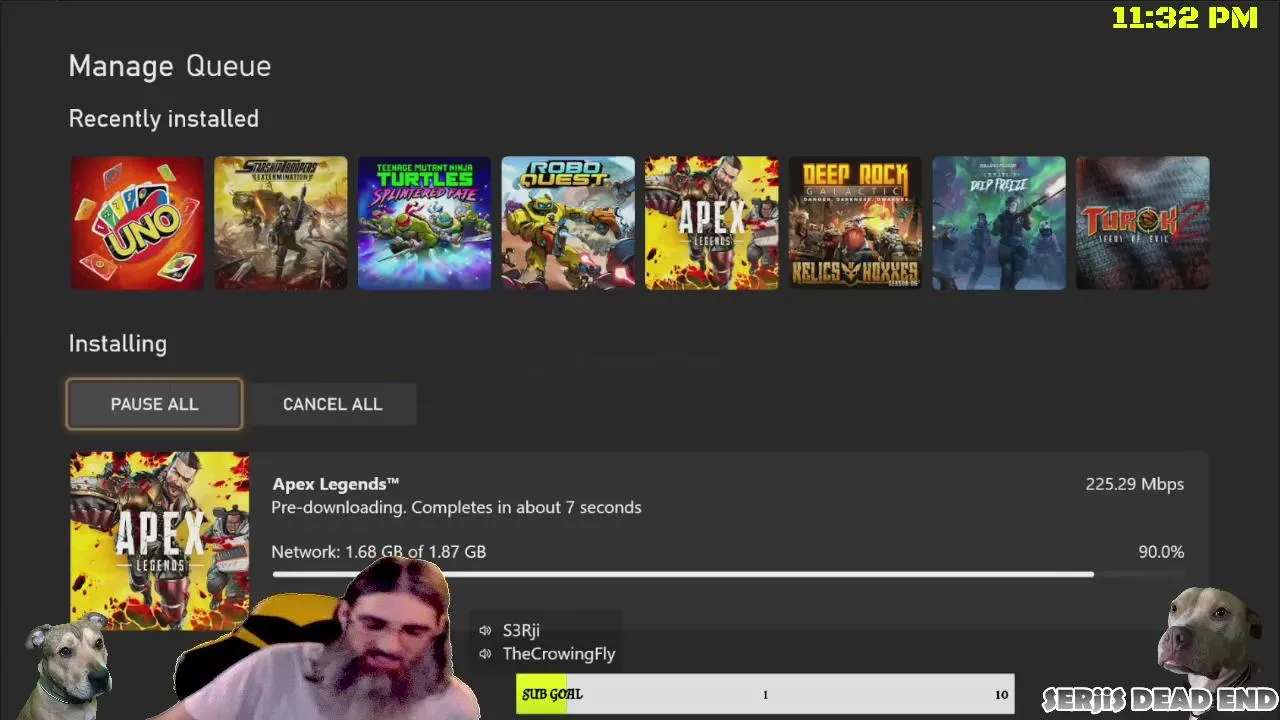The image size is (1280, 720).
Task: Click 'Pre-downloading. Completes in about 7 seconds'
Action: point(456,507)
